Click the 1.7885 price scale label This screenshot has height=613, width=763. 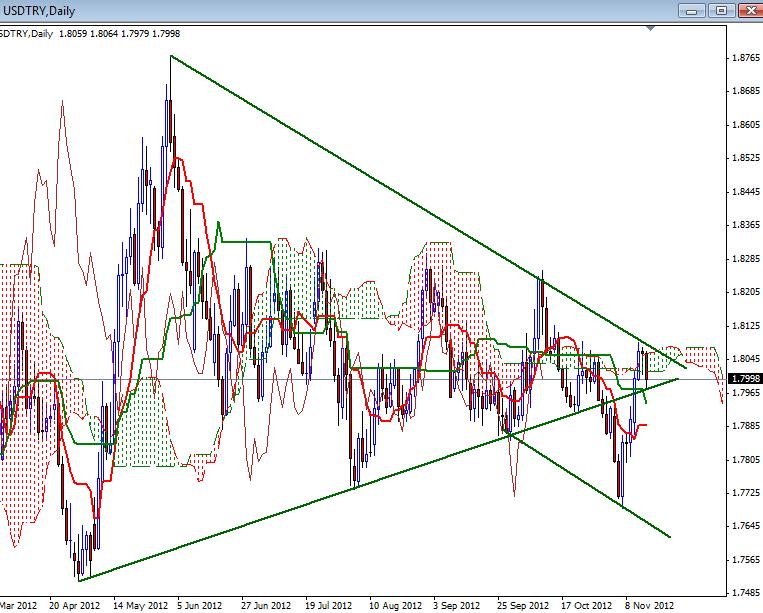click(746, 426)
